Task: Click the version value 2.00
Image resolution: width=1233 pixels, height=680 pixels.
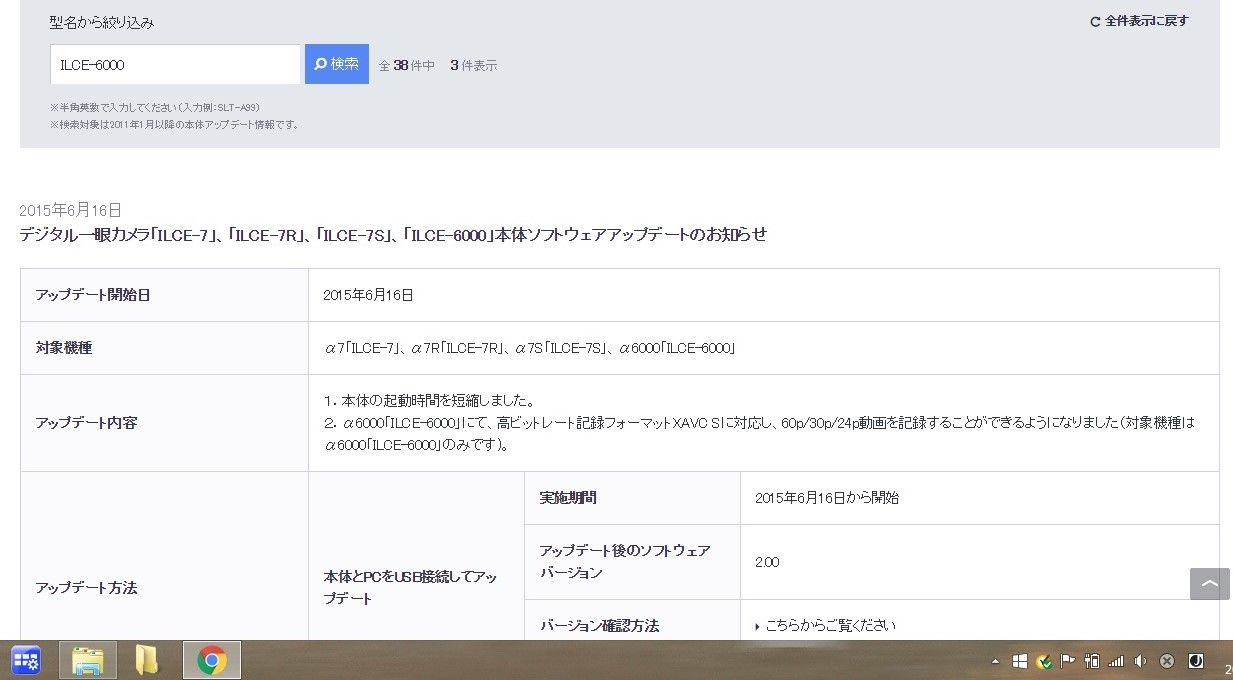Action: click(767, 562)
